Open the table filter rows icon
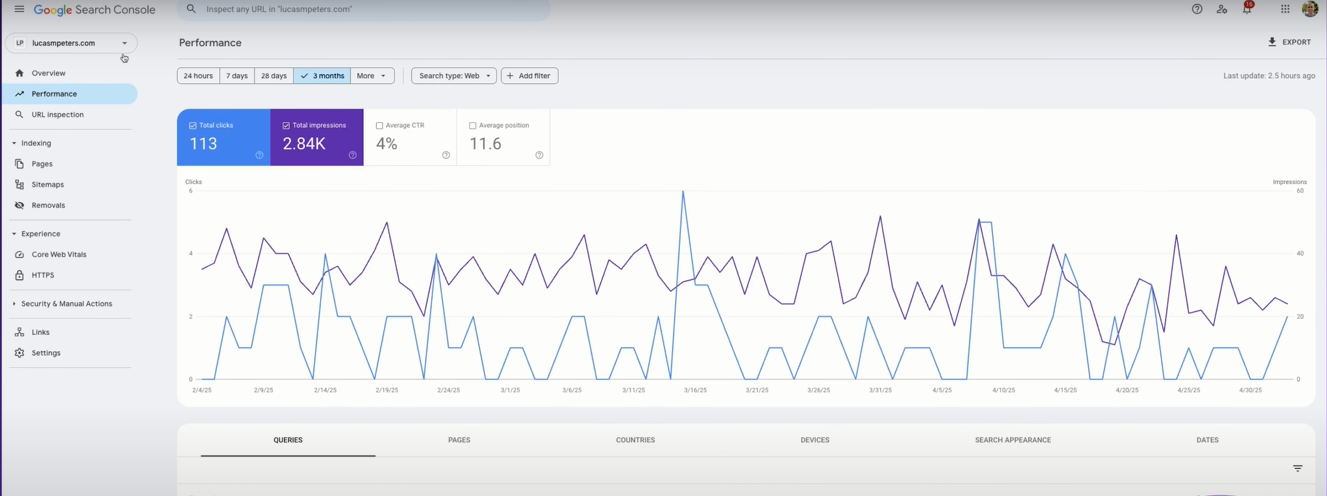The width and height of the screenshot is (1327, 496). [1297, 468]
